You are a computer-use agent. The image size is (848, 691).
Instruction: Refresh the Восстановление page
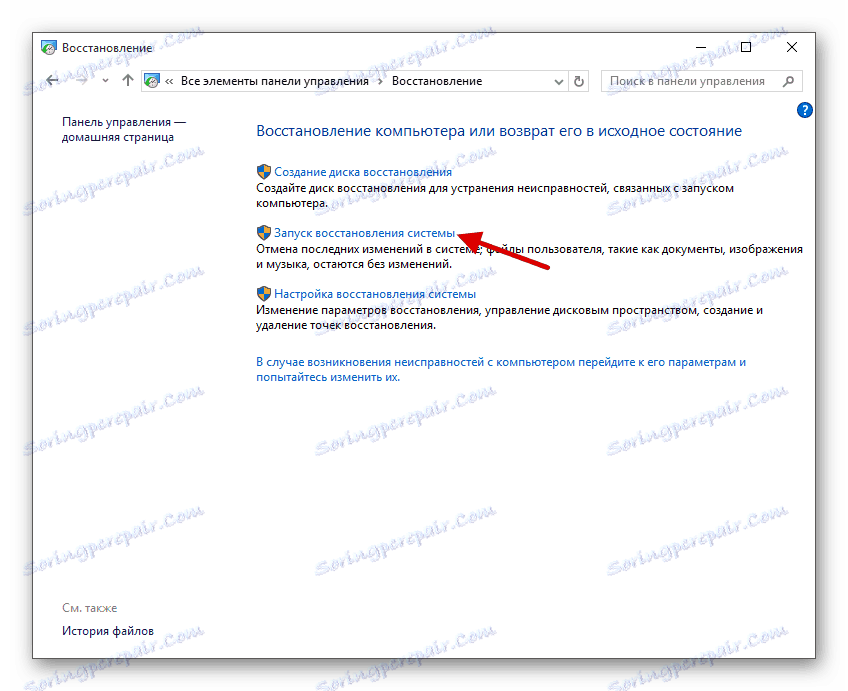(x=579, y=82)
